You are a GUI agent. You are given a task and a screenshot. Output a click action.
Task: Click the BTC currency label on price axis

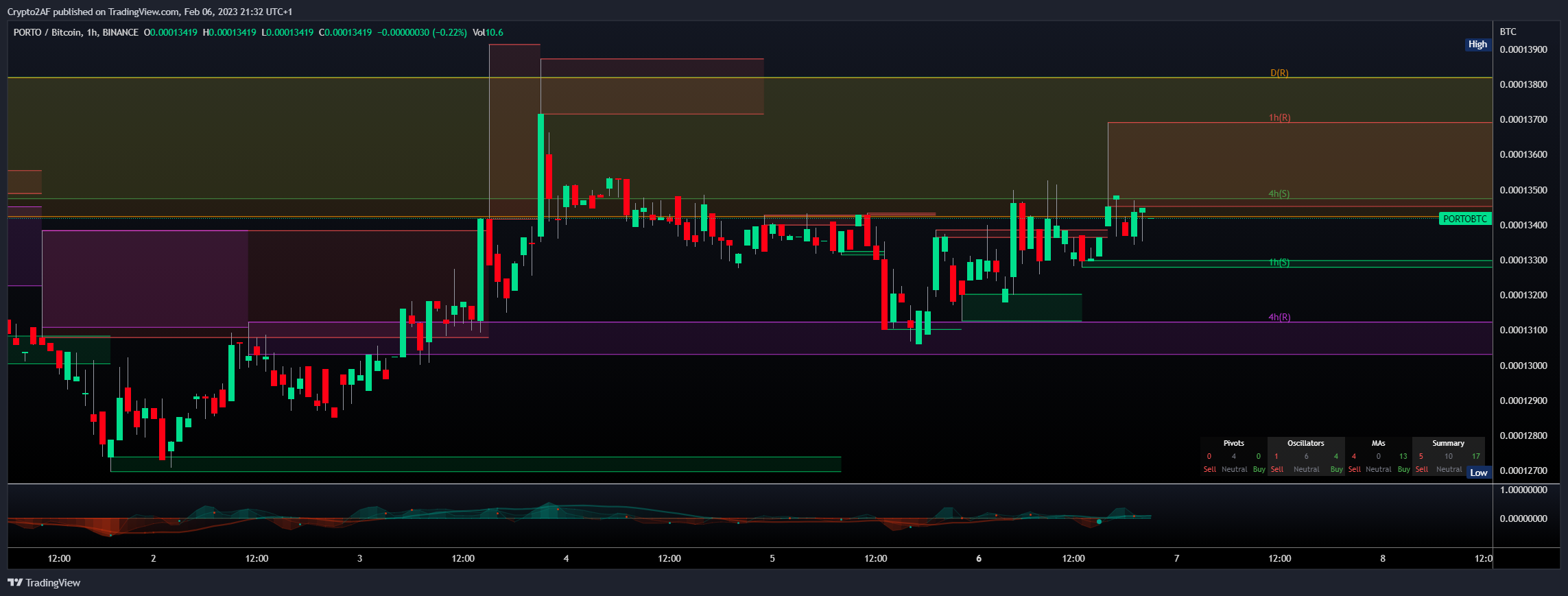1508,32
